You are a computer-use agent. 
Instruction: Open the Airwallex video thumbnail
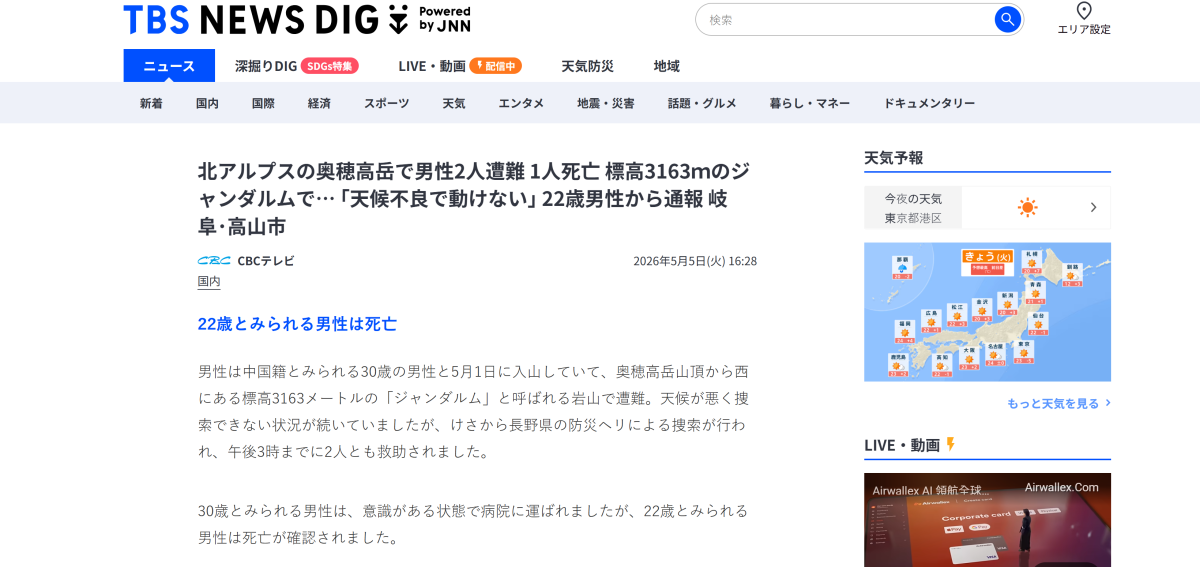[987, 520]
